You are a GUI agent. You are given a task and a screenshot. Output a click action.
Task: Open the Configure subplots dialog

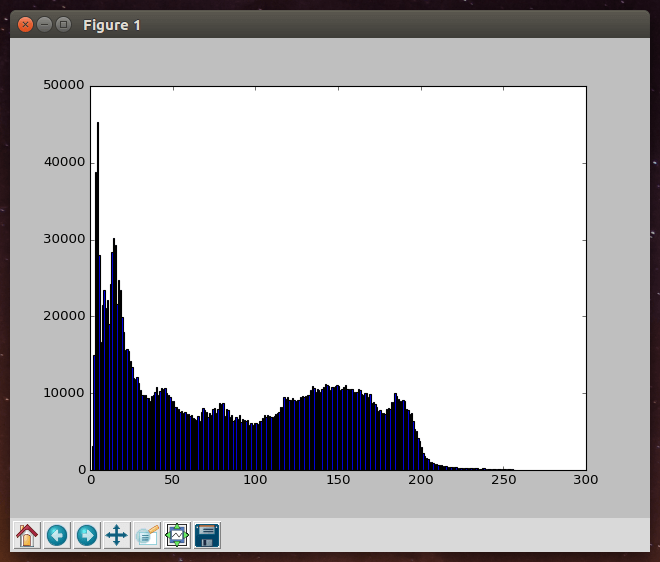coord(177,535)
